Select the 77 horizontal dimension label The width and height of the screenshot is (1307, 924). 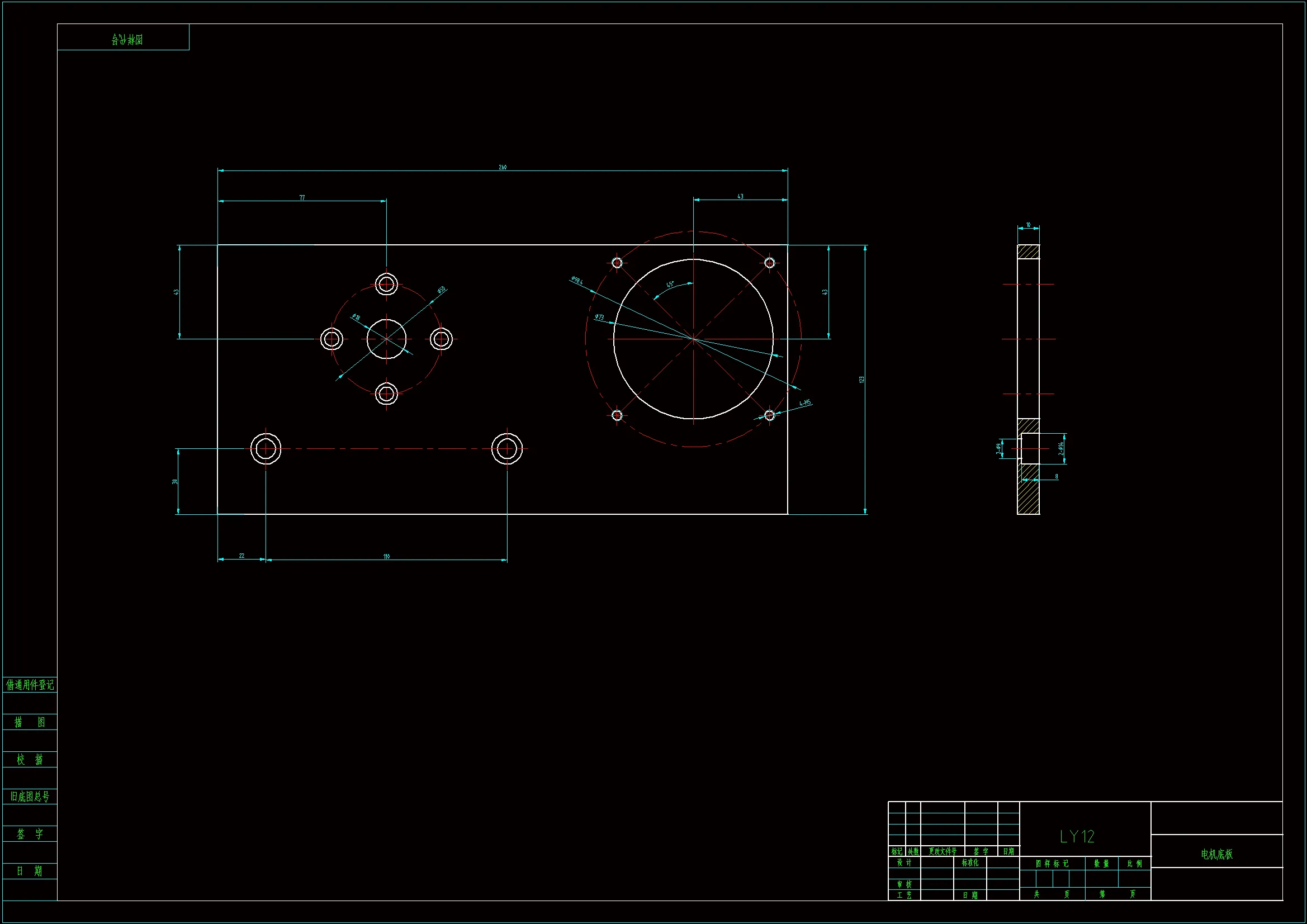coord(302,197)
